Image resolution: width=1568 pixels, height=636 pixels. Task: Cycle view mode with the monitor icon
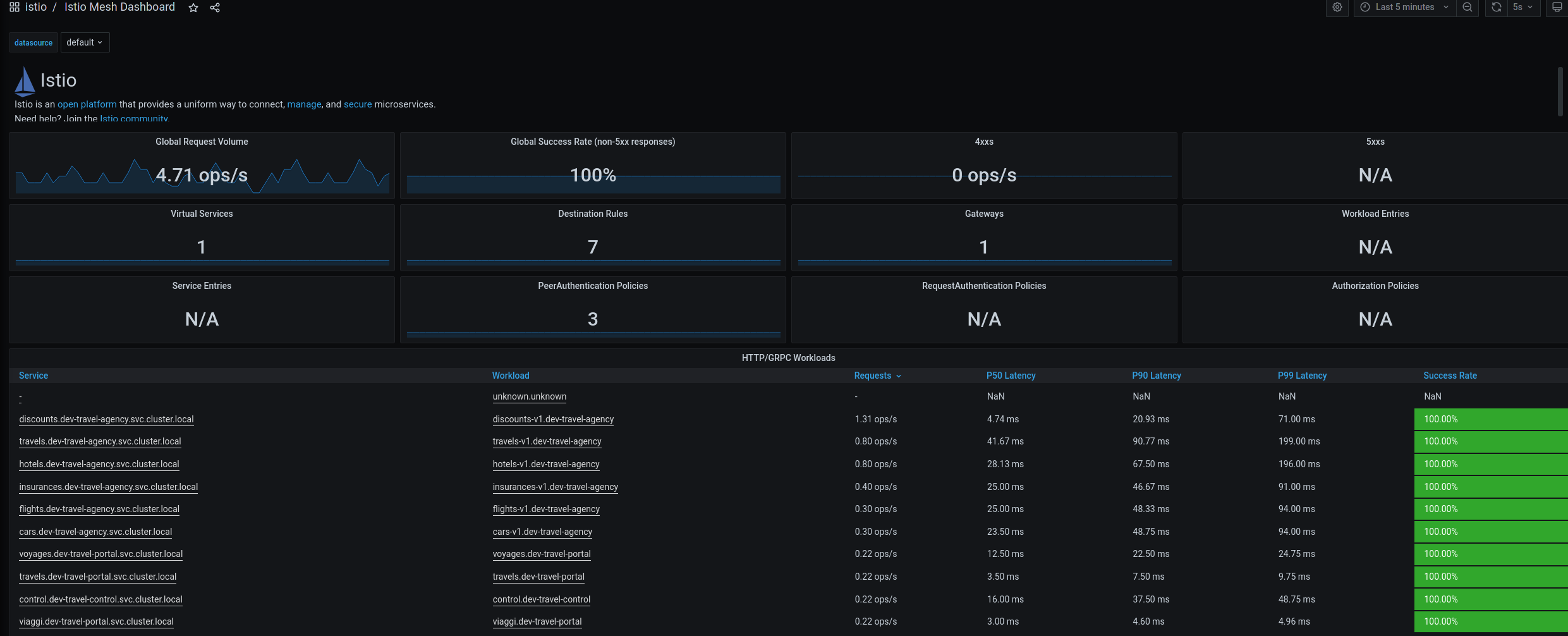(x=1557, y=8)
